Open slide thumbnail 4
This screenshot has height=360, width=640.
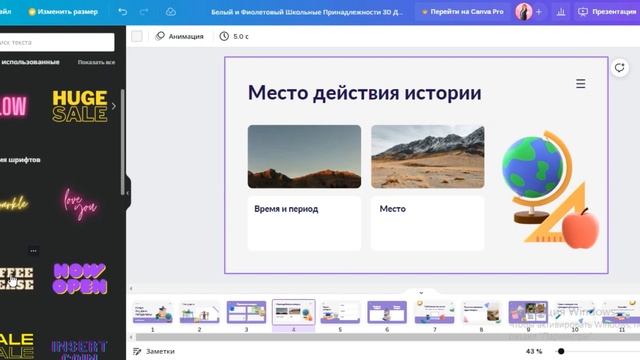[293, 312]
